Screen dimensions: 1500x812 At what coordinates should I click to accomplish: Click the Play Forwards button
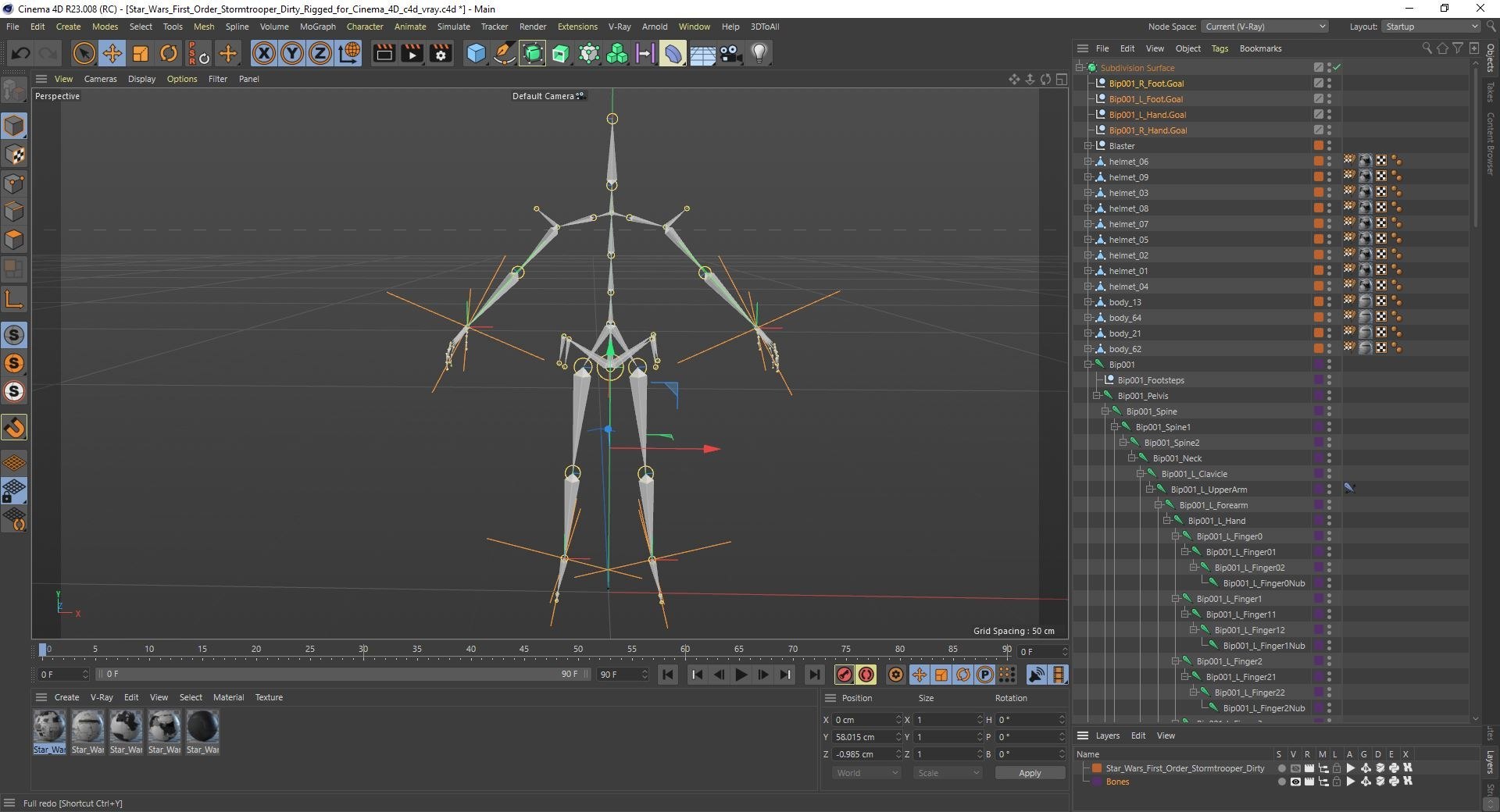(741, 675)
